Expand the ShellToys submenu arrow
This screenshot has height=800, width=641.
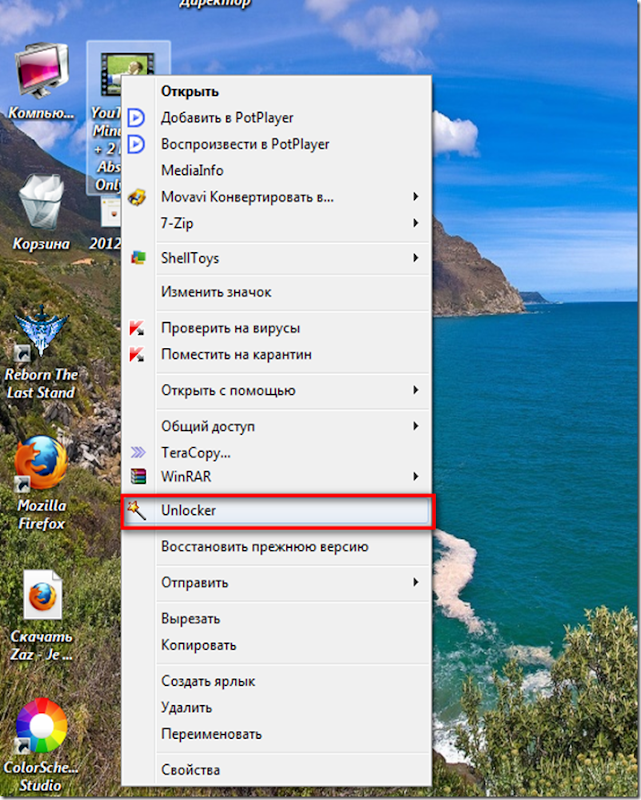pos(415,258)
